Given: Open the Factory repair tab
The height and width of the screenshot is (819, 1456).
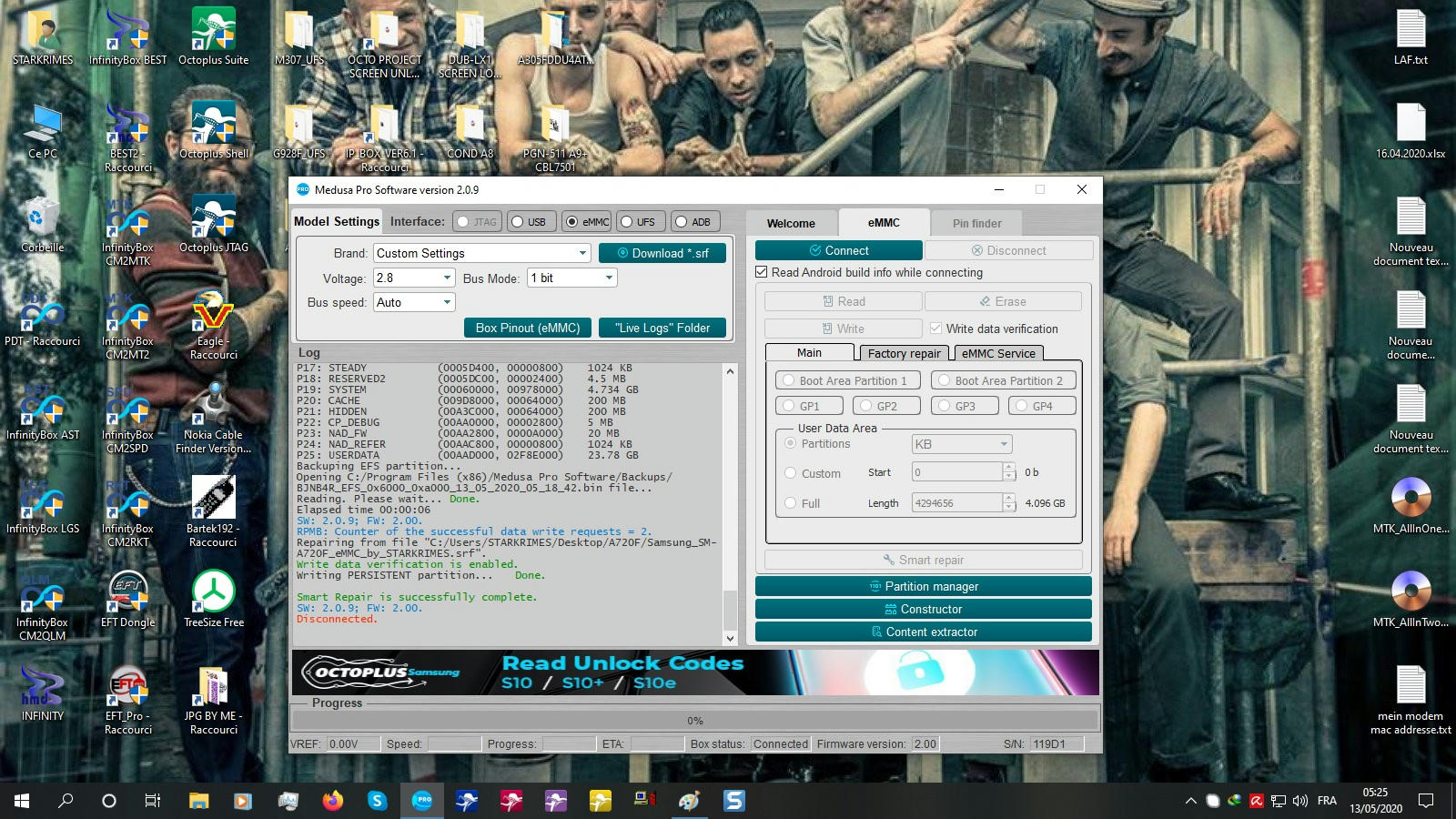Looking at the screenshot, I should [x=904, y=353].
